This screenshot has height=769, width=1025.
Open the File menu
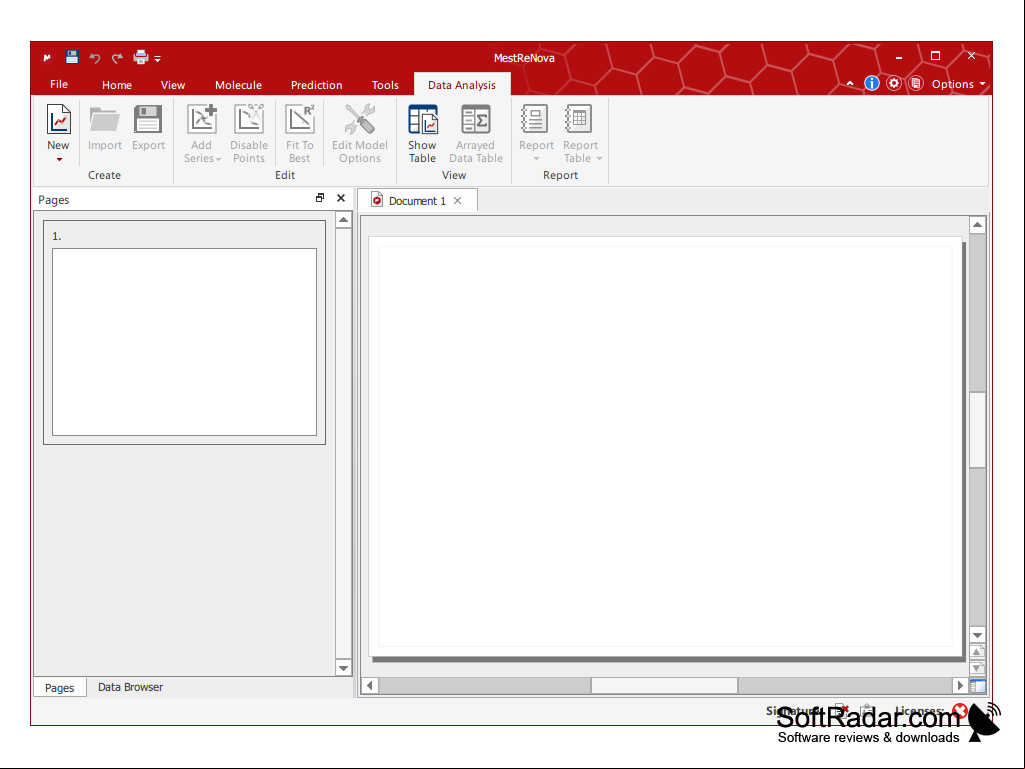pyautogui.click(x=59, y=84)
